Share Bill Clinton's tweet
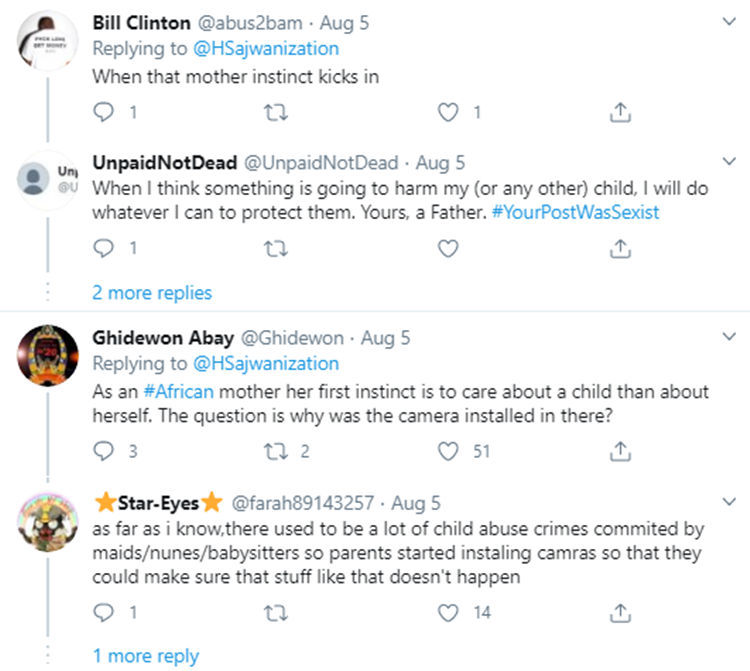Viewport: 750px width, 671px height. click(x=620, y=113)
